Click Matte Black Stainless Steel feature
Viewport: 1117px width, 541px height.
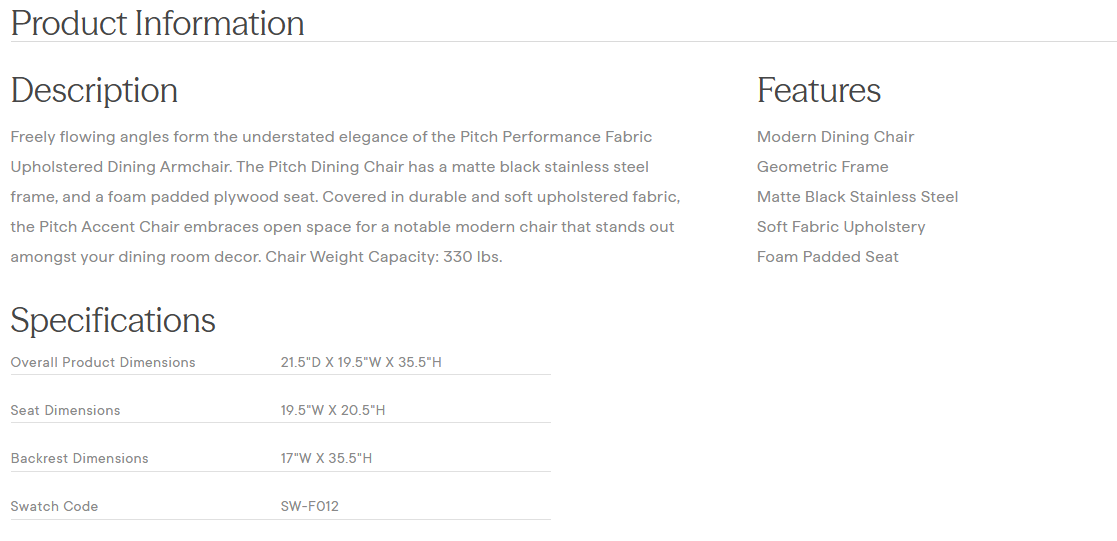click(857, 197)
